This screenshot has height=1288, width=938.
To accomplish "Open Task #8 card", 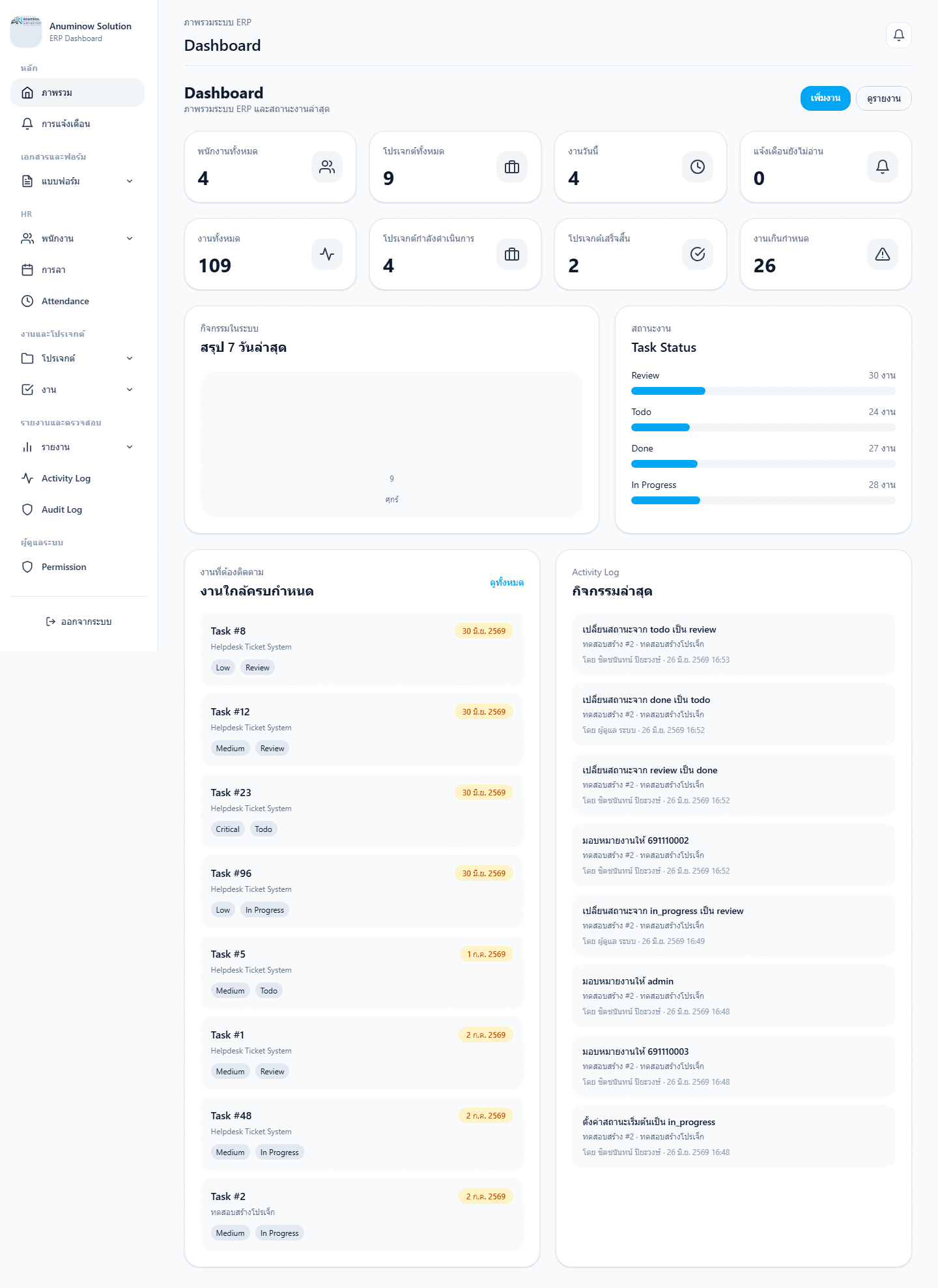I will [x=362, y=649].
